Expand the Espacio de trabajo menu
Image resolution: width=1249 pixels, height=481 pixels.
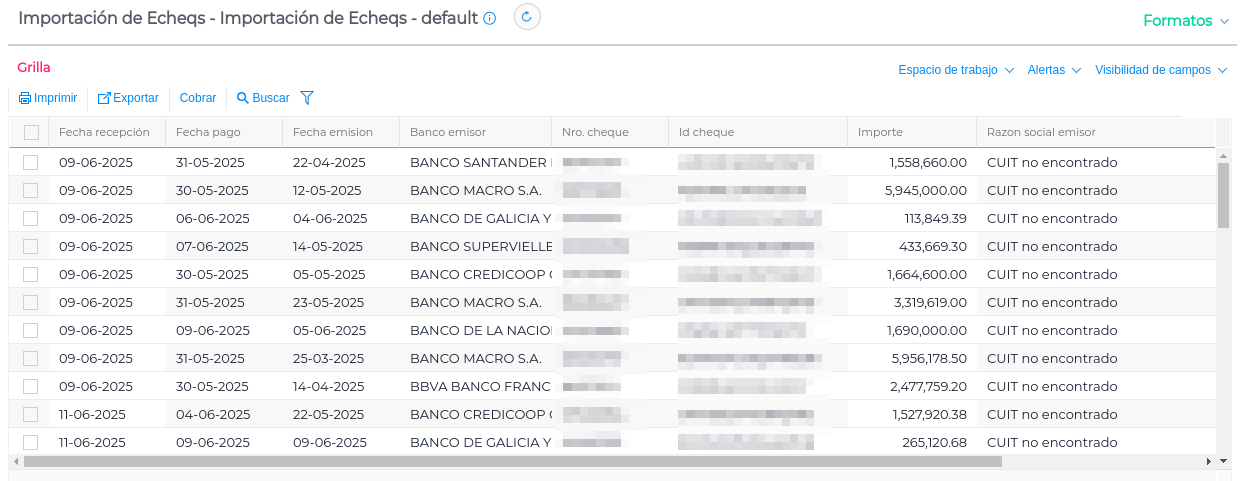[x=956, y=70]
